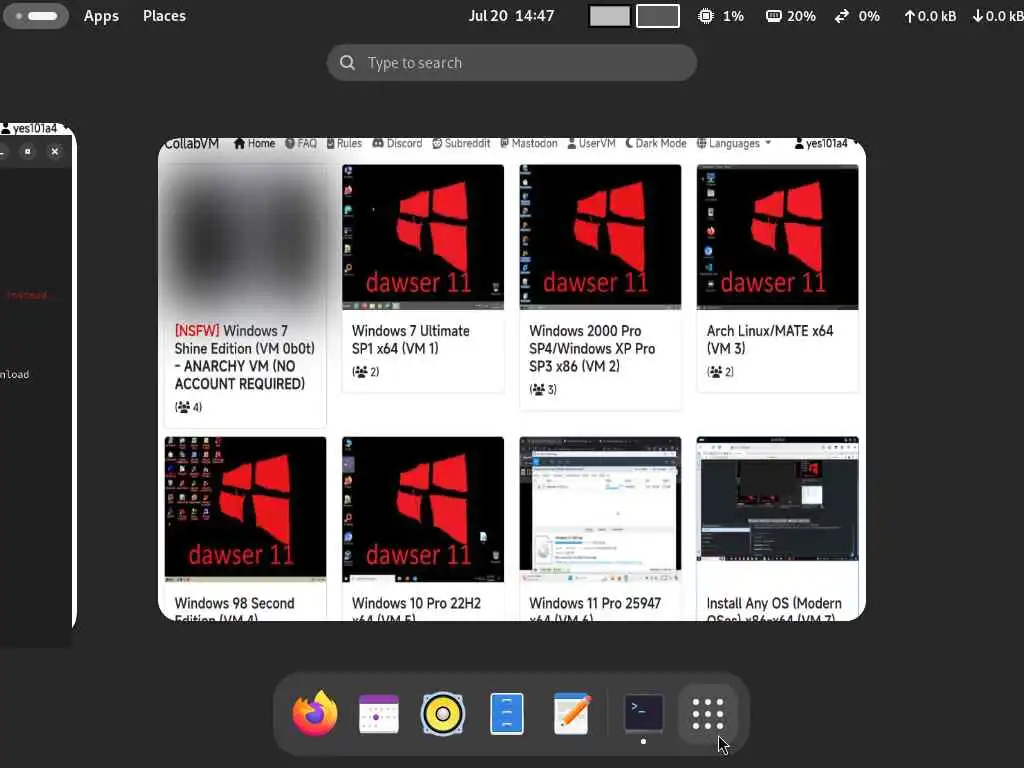Click the ANARCHY VM card title text
This screenshot has width=1024, height=768.
[x=244, y=357]
